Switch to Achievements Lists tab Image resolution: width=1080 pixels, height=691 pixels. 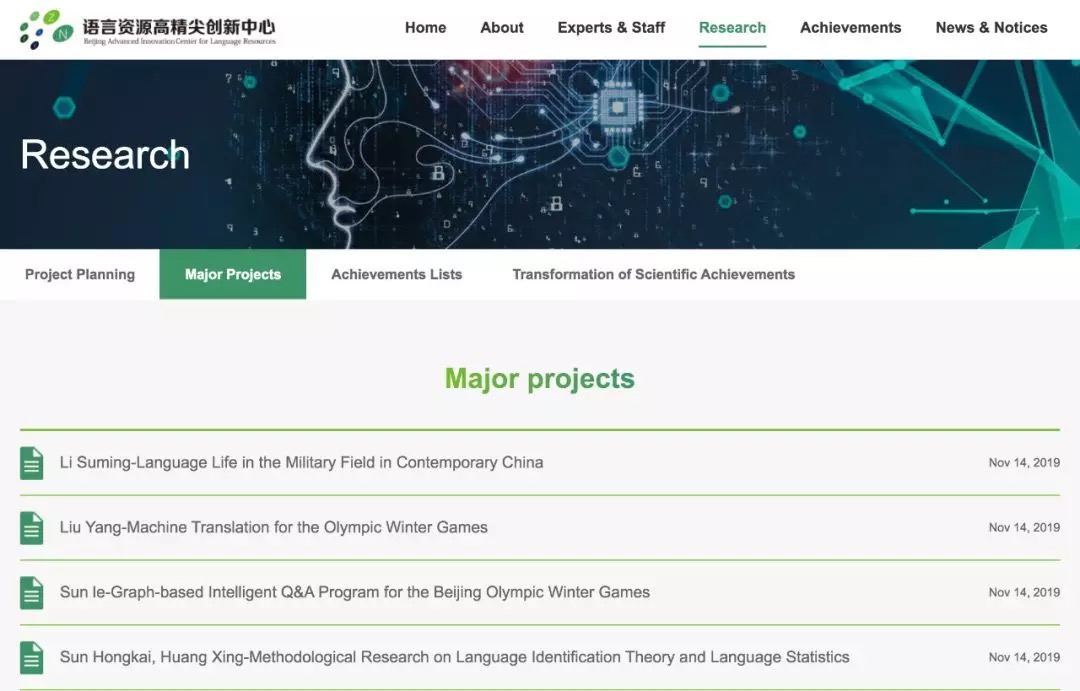(397, 275)
